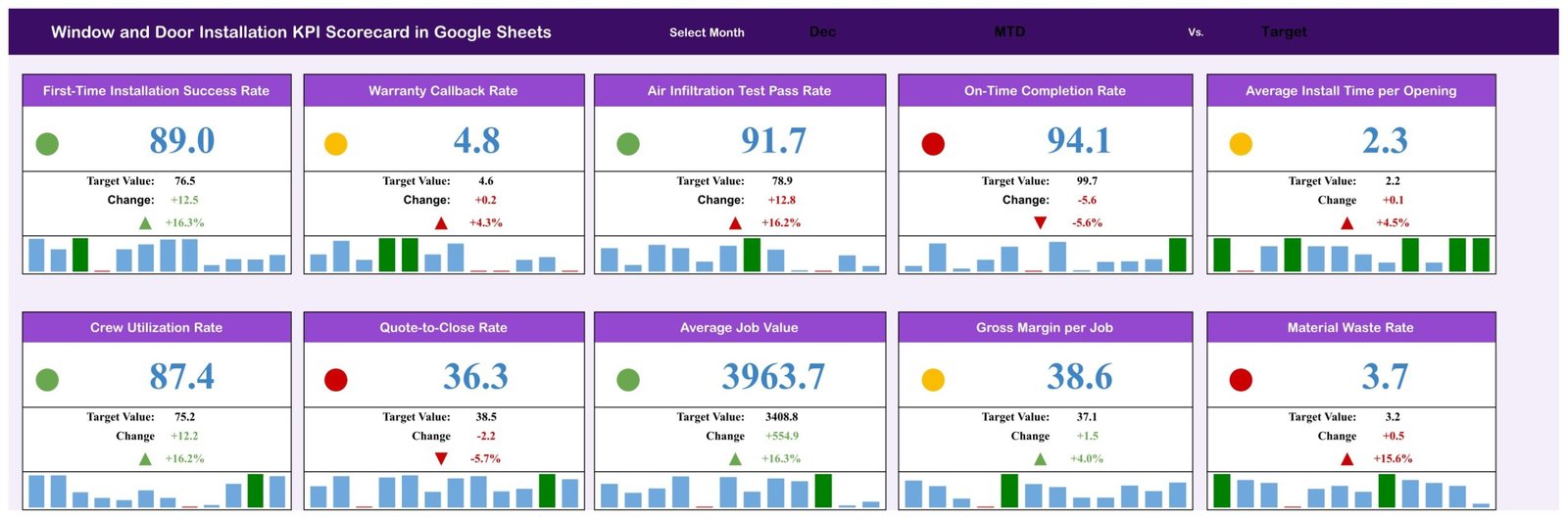Image resolution: width=1568 pixels, height=519 pixels.
Task: Click the green status dot for First-Time Installation Success Rate
Action: point(47,144)
